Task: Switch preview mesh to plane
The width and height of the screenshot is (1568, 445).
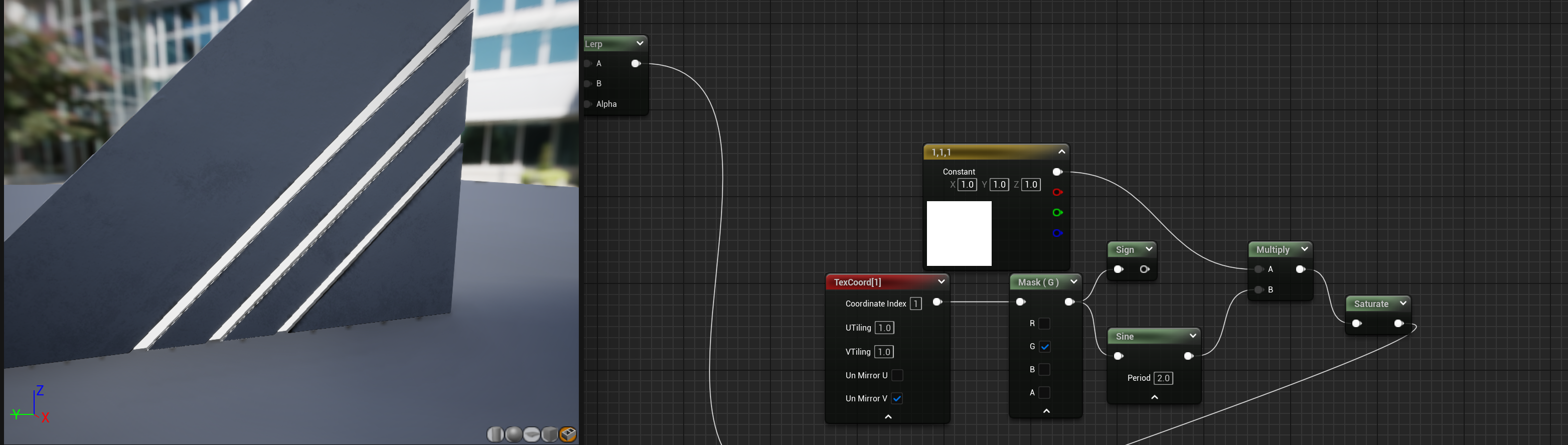Action: coord(531,434)
